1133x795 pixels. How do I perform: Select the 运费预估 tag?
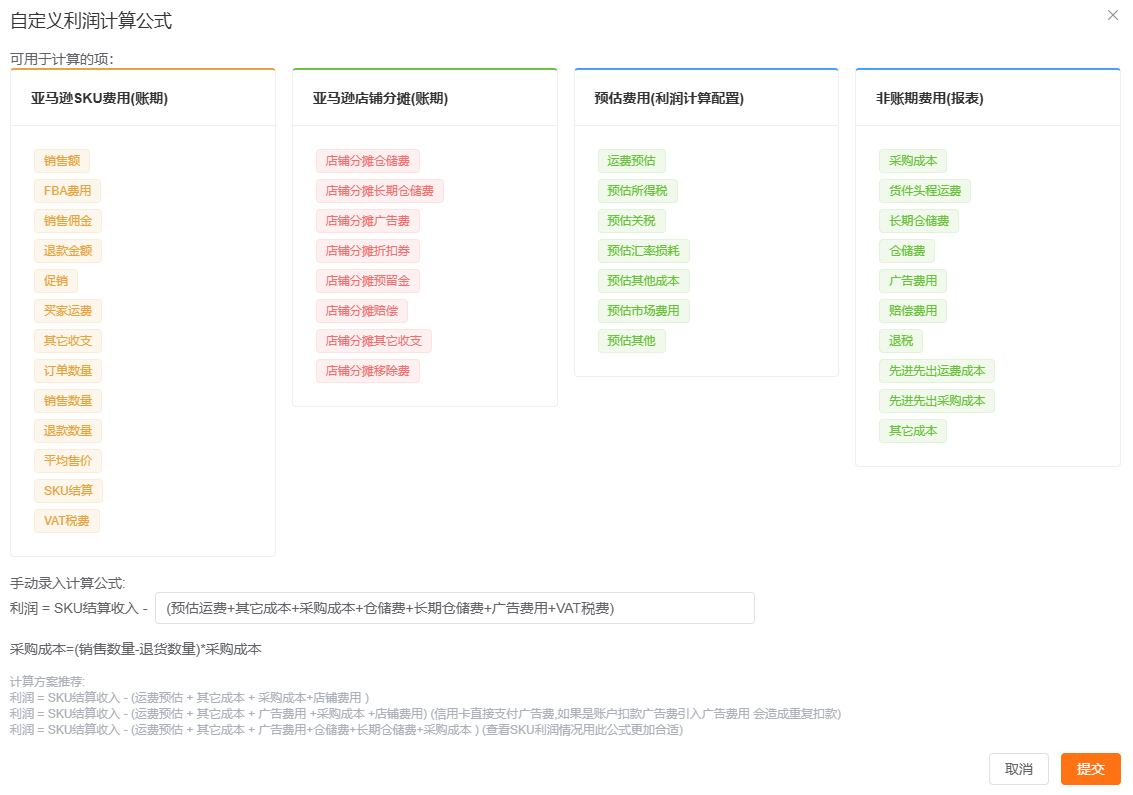click(632, 161)
